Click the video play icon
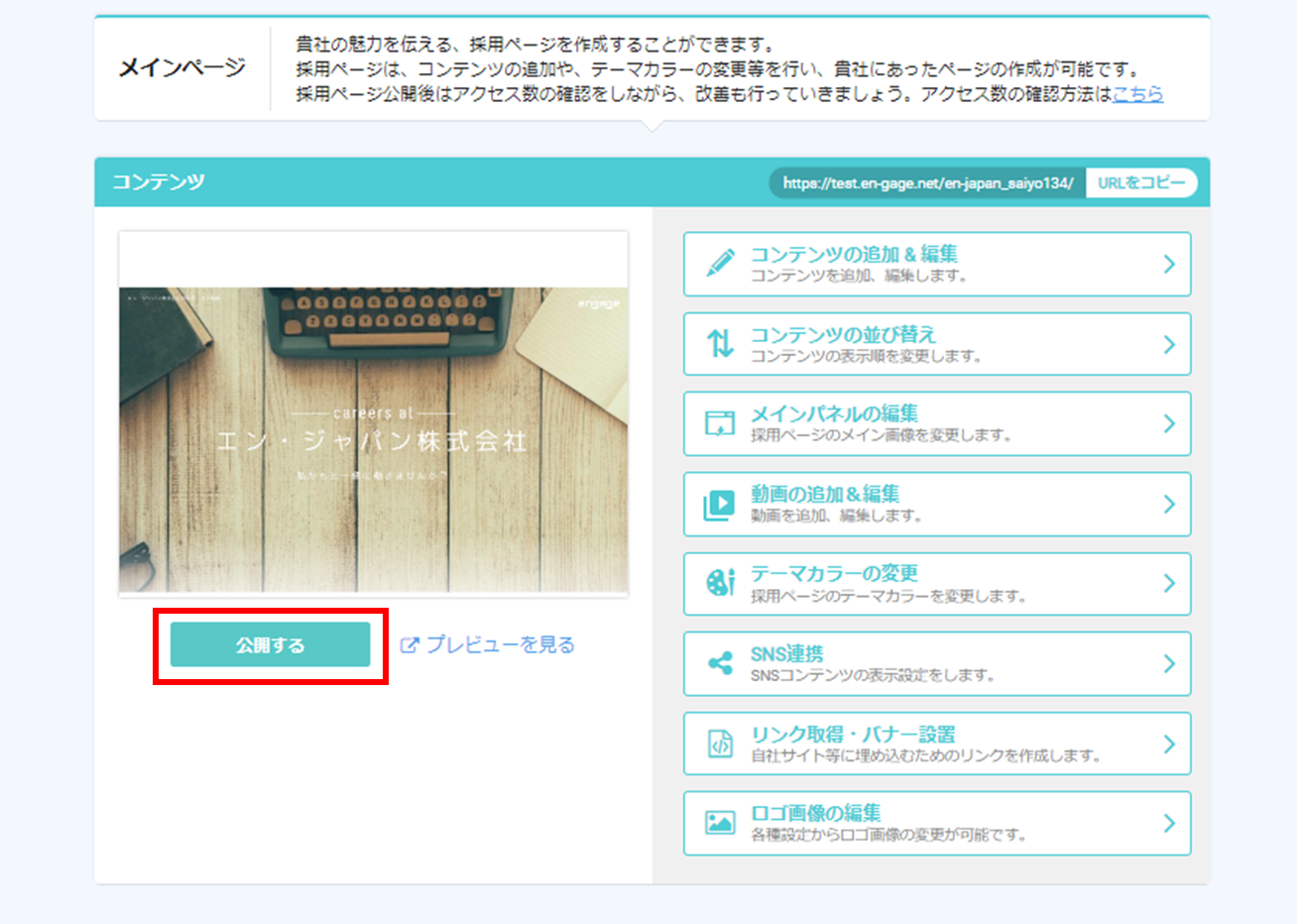This screenshot has height=924, width=1297. 720,504
